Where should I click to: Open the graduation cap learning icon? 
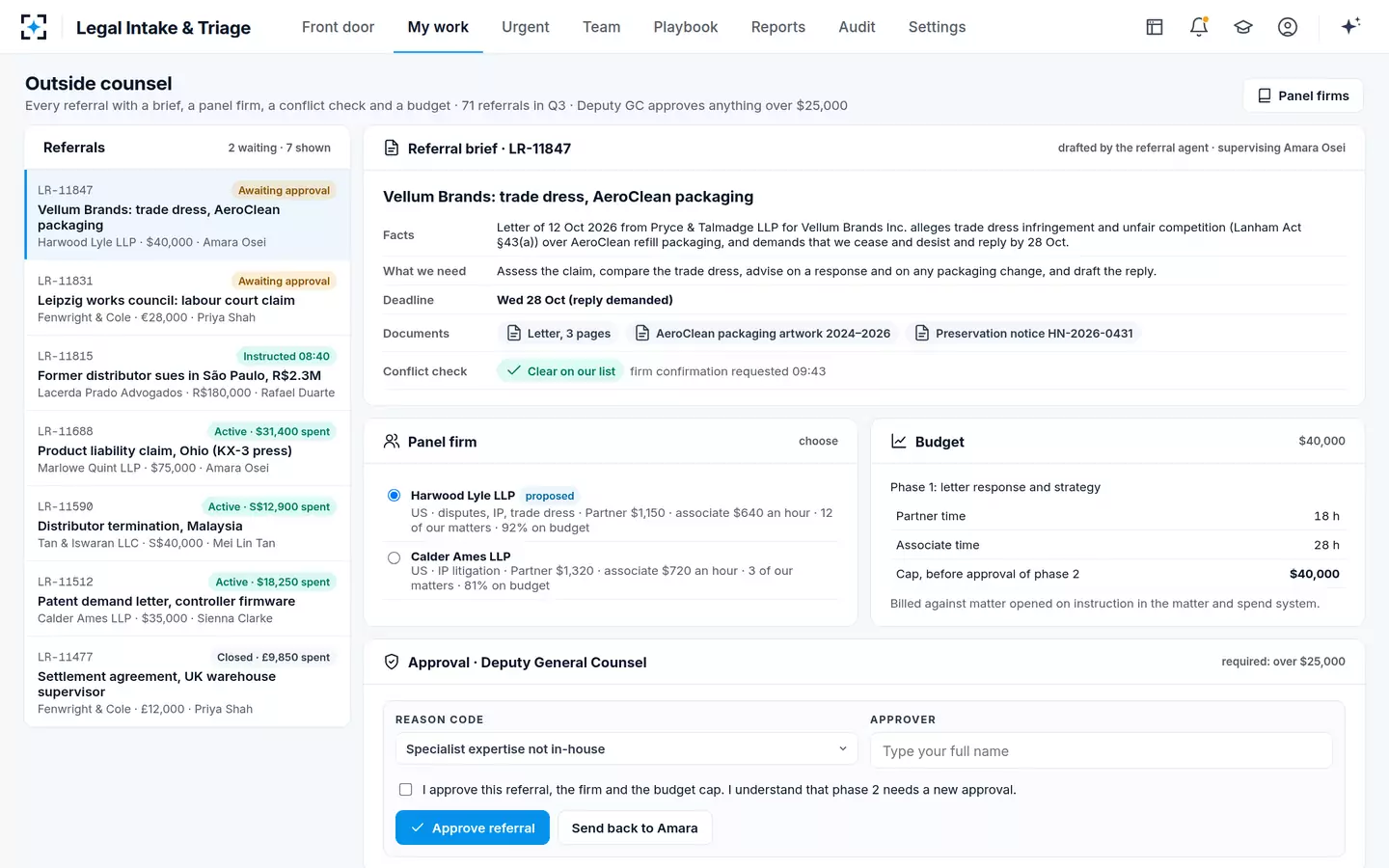tap(1243, 27)
